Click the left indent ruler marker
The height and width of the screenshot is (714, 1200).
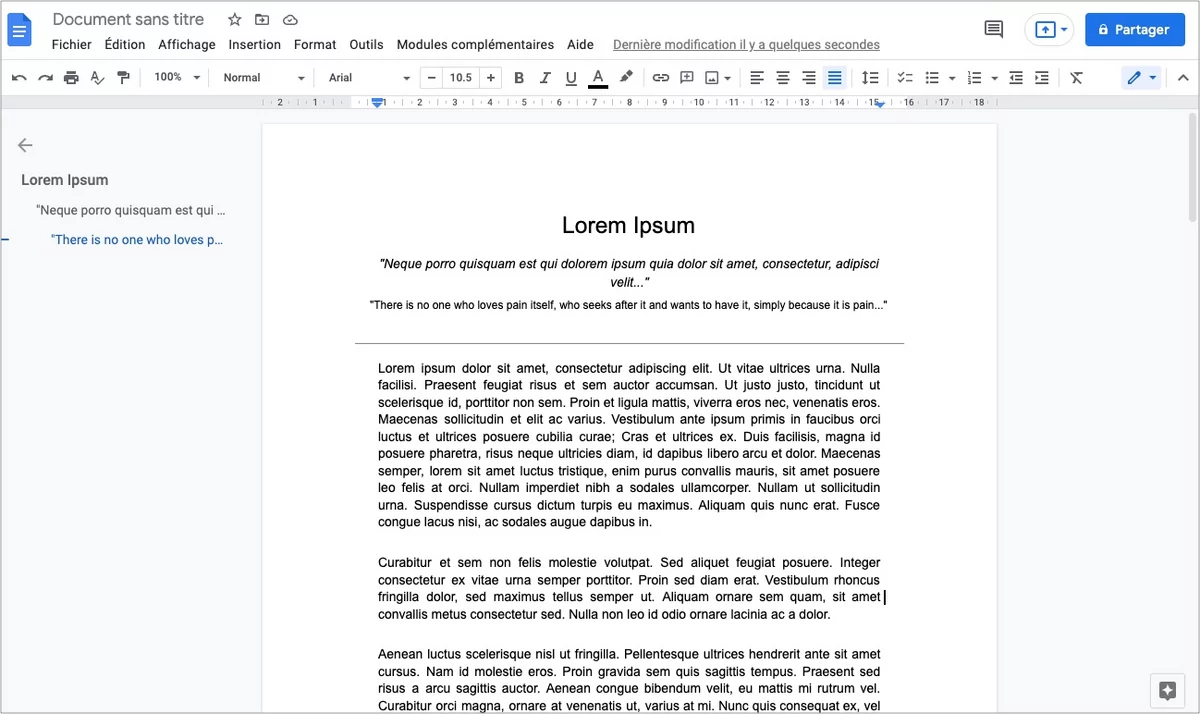point(377,102)
